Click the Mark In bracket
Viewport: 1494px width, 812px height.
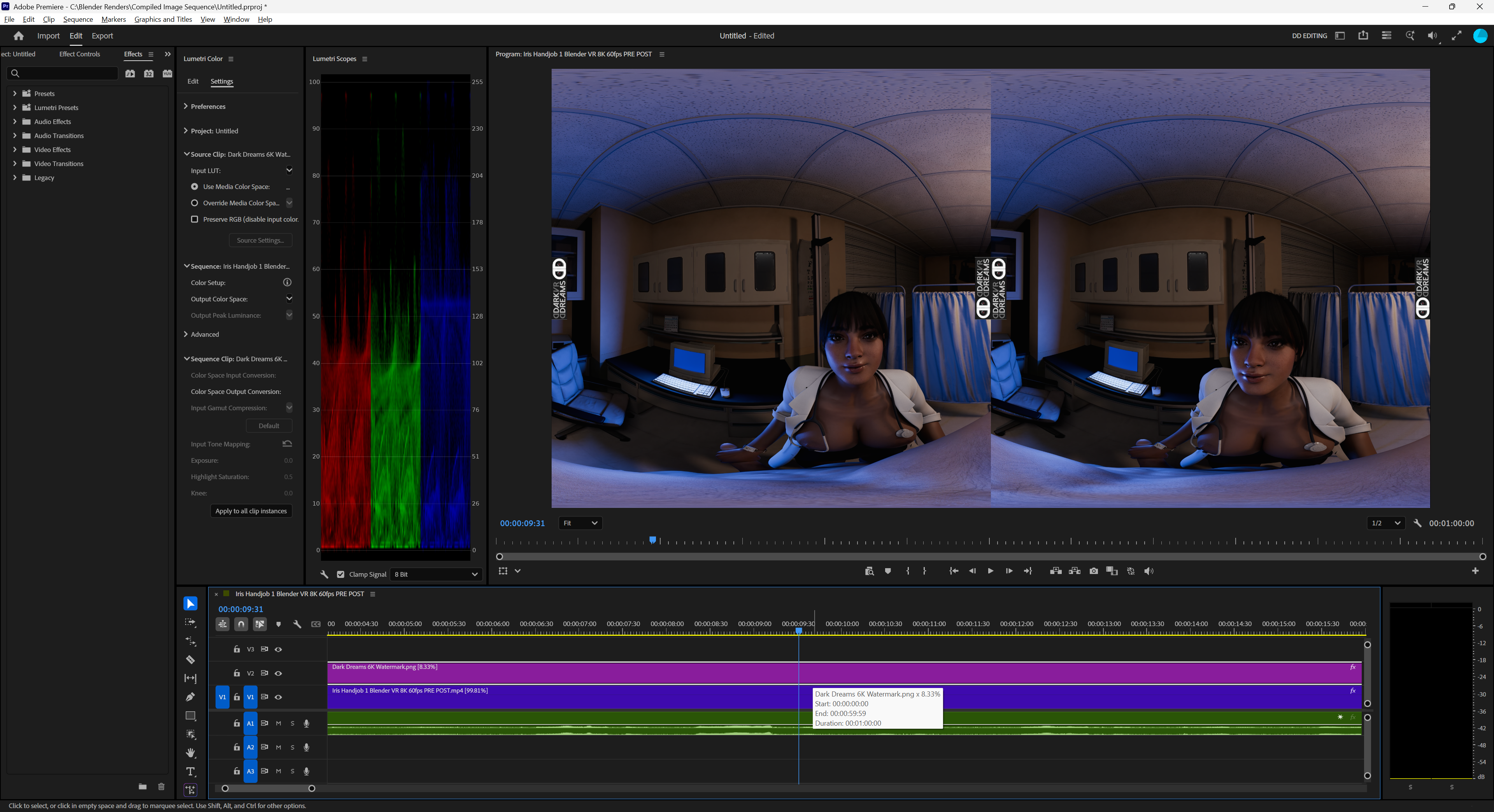click(908, 571)
